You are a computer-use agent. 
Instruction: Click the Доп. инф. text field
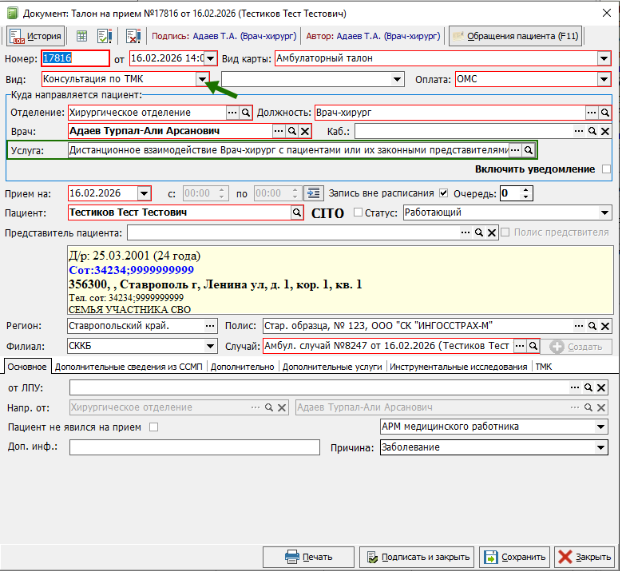(x=194, y=447)
